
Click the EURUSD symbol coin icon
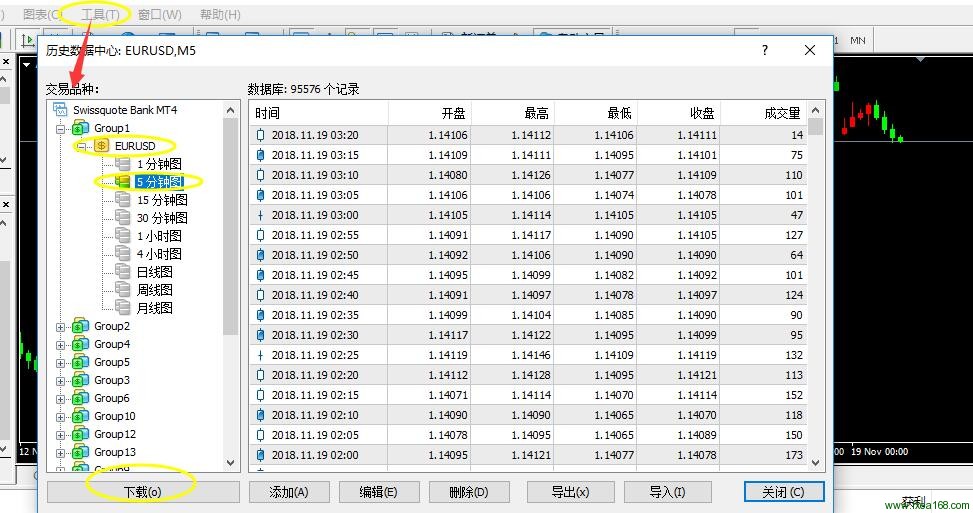(101, 146)
